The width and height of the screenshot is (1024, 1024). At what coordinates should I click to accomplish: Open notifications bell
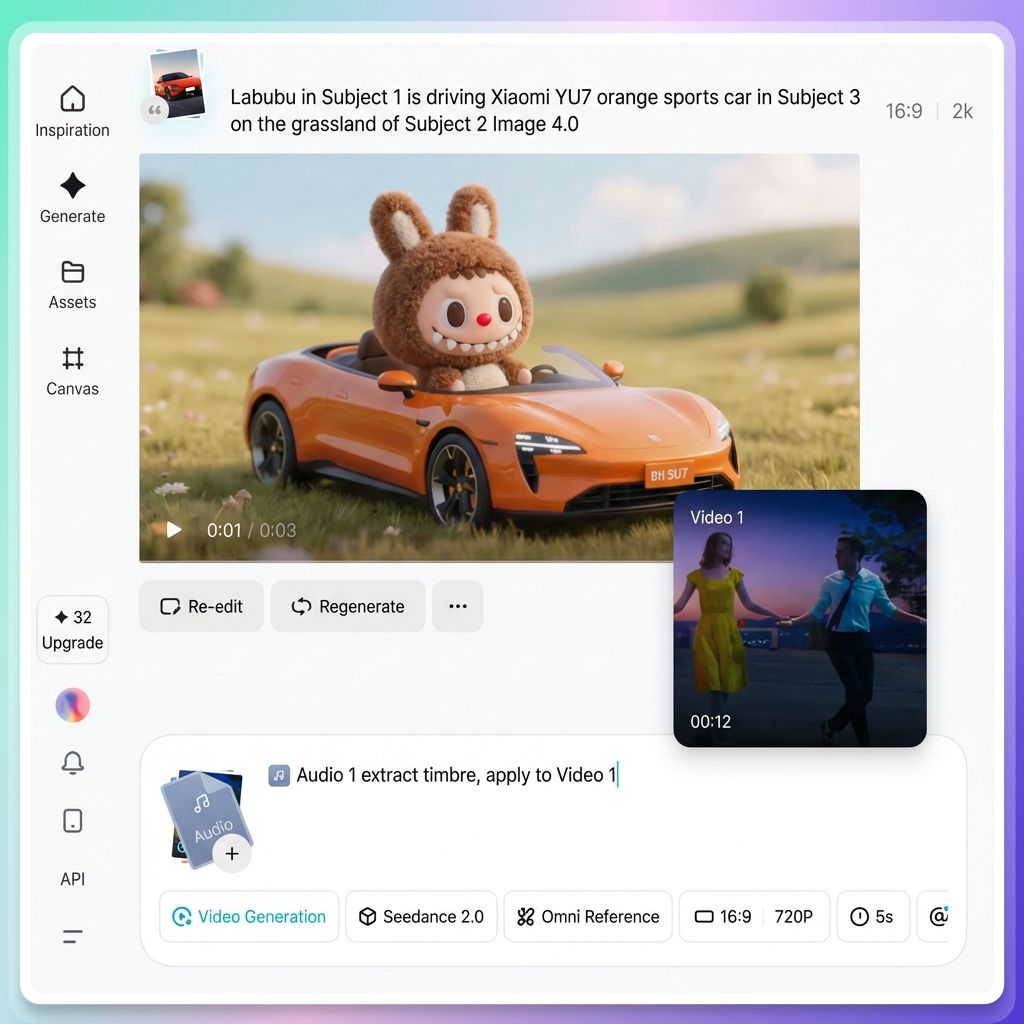[x=72, y=762]
